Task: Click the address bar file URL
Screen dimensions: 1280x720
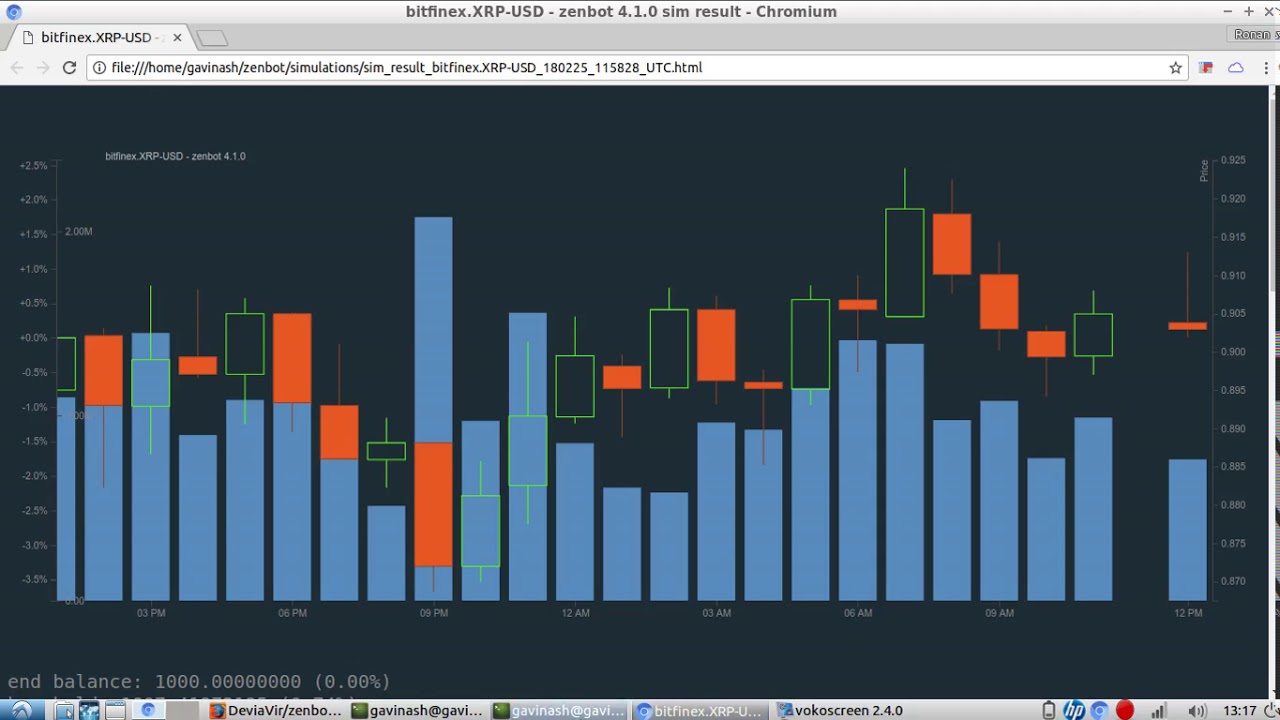Action: pyautogui.click(x=407, y=68)
